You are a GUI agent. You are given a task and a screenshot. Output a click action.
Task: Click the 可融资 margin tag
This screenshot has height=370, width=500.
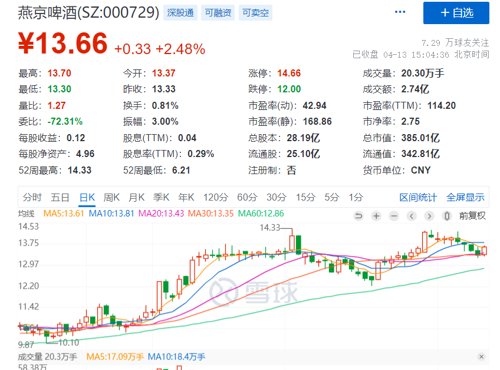218,13
